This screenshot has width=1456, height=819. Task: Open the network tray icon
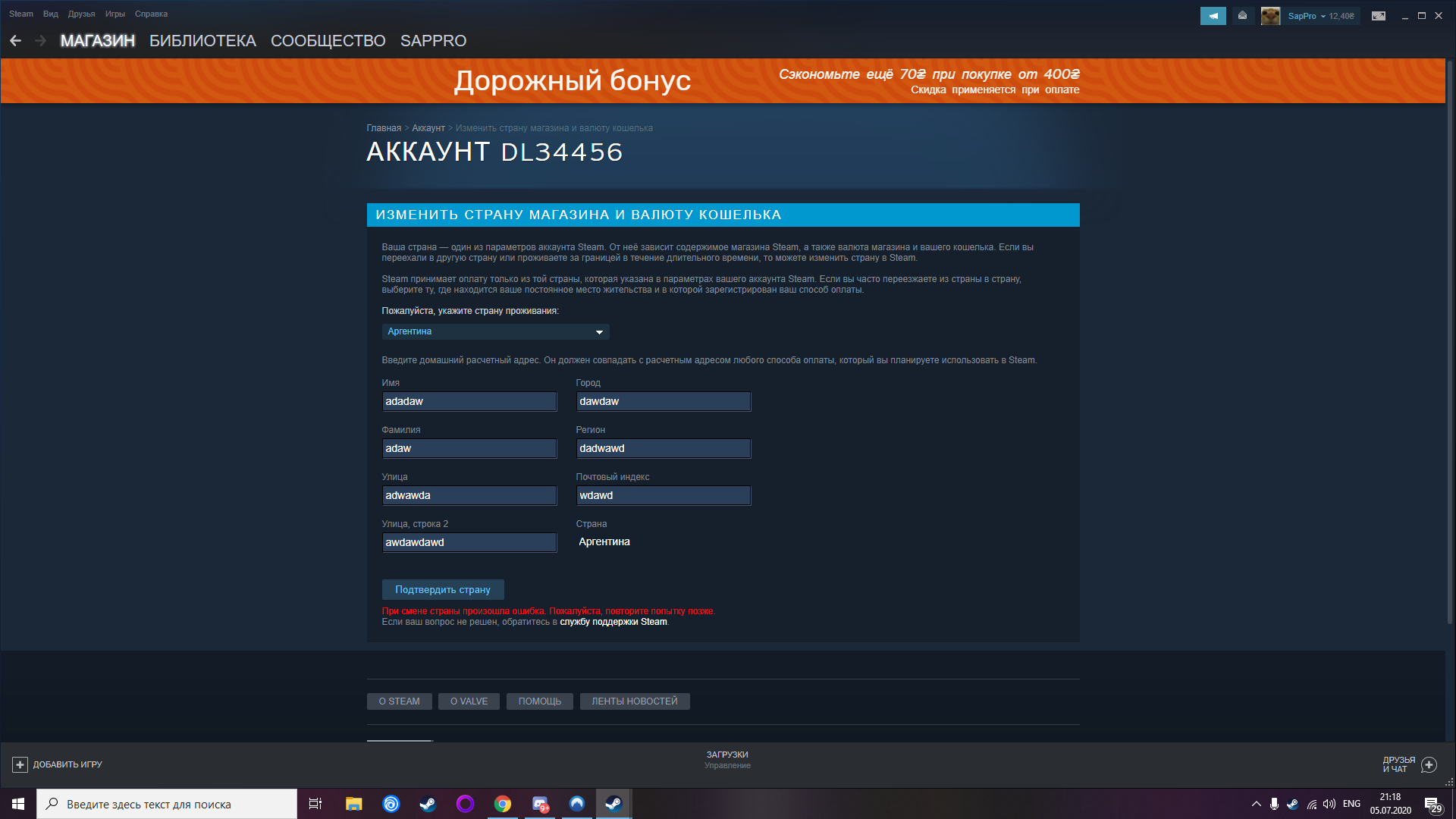coord(1311,804)
